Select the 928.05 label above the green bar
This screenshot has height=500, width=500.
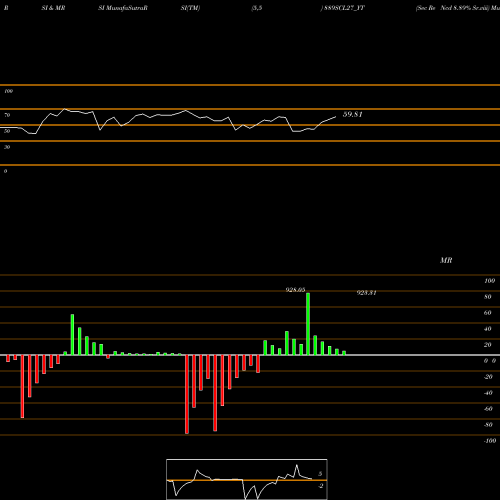pyautogui.click(x=295, y=290)
